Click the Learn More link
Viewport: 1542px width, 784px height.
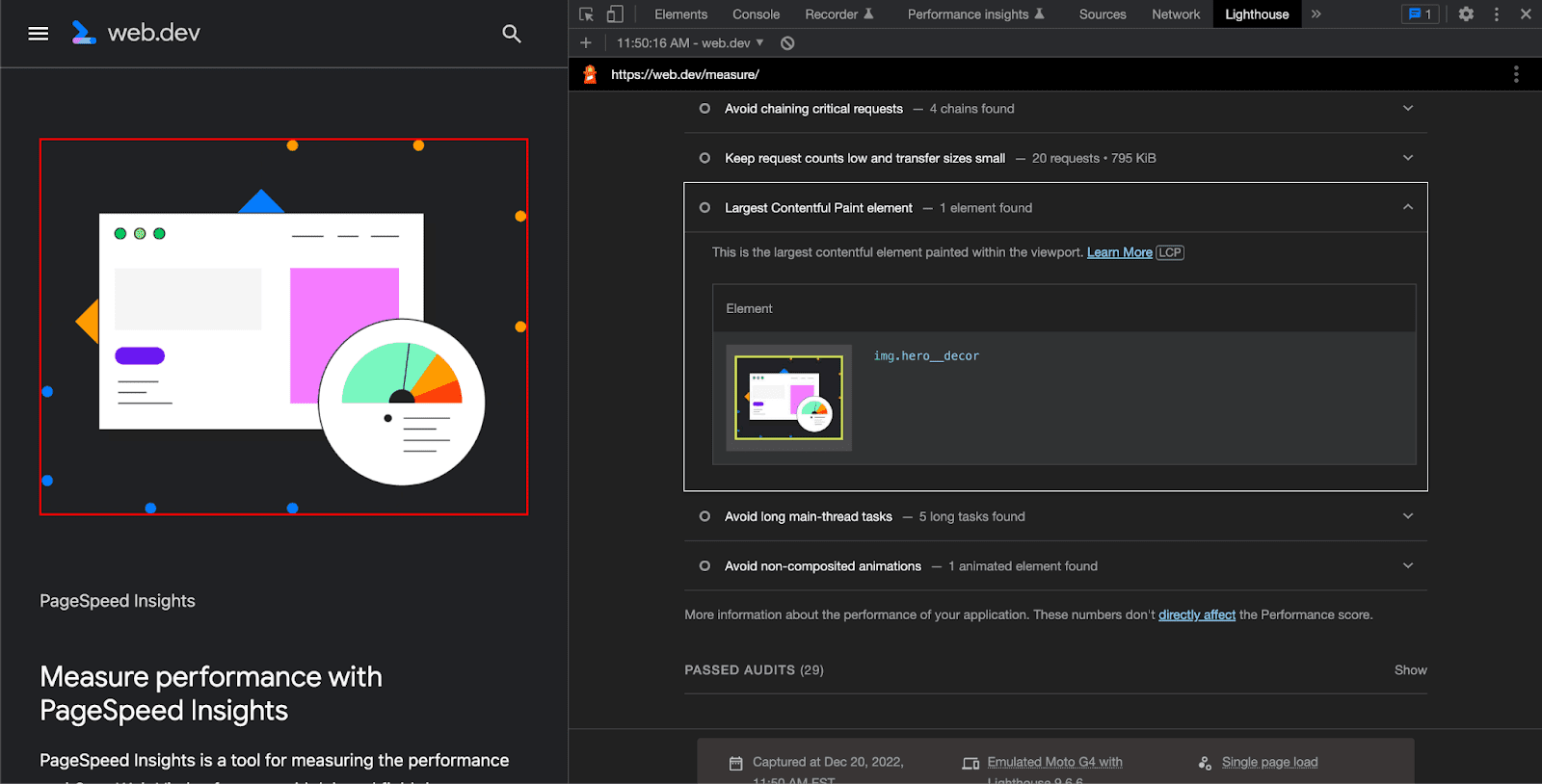(x=1119, y=252)
